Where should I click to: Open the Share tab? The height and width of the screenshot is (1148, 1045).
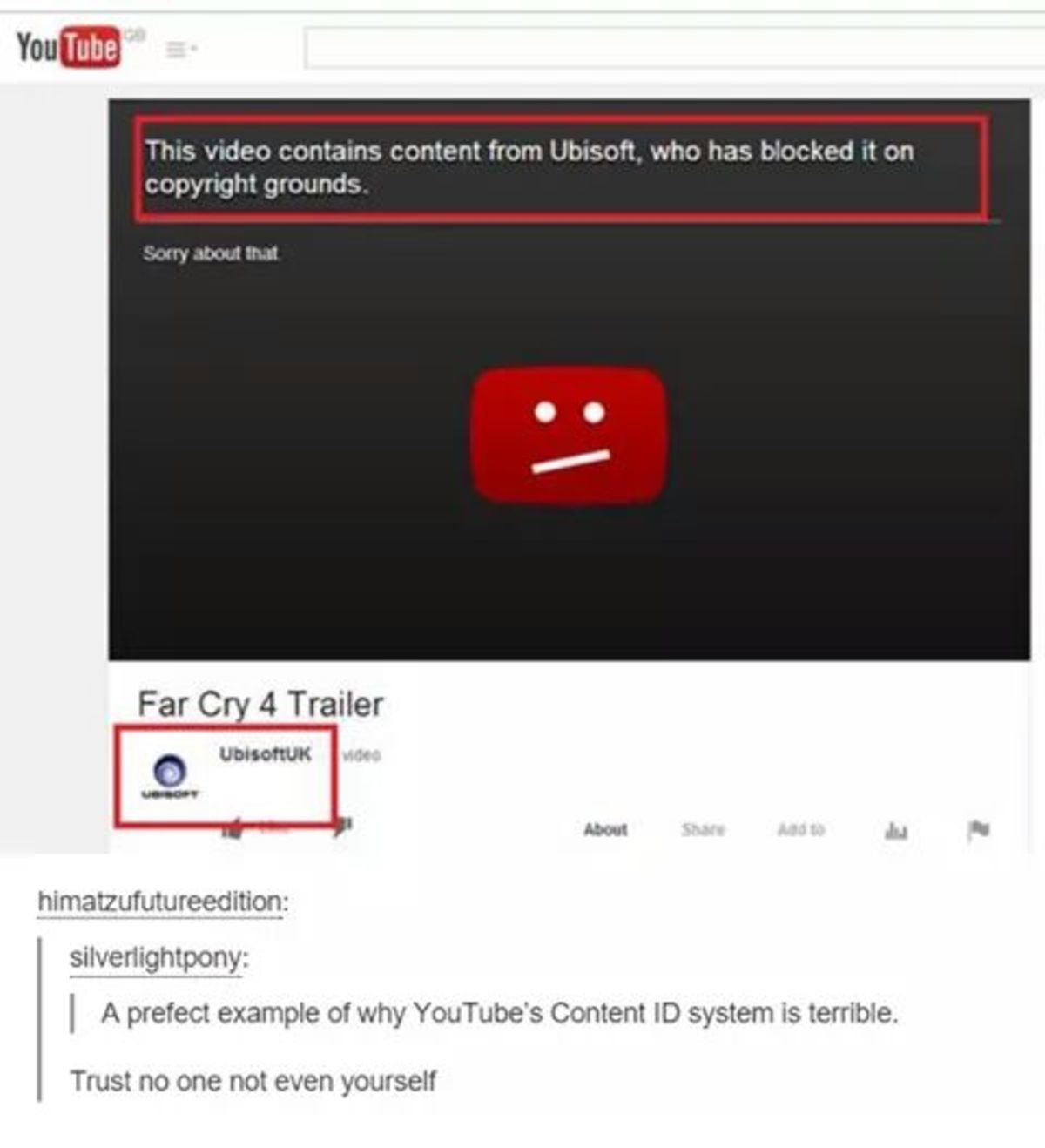pos(703,829)
